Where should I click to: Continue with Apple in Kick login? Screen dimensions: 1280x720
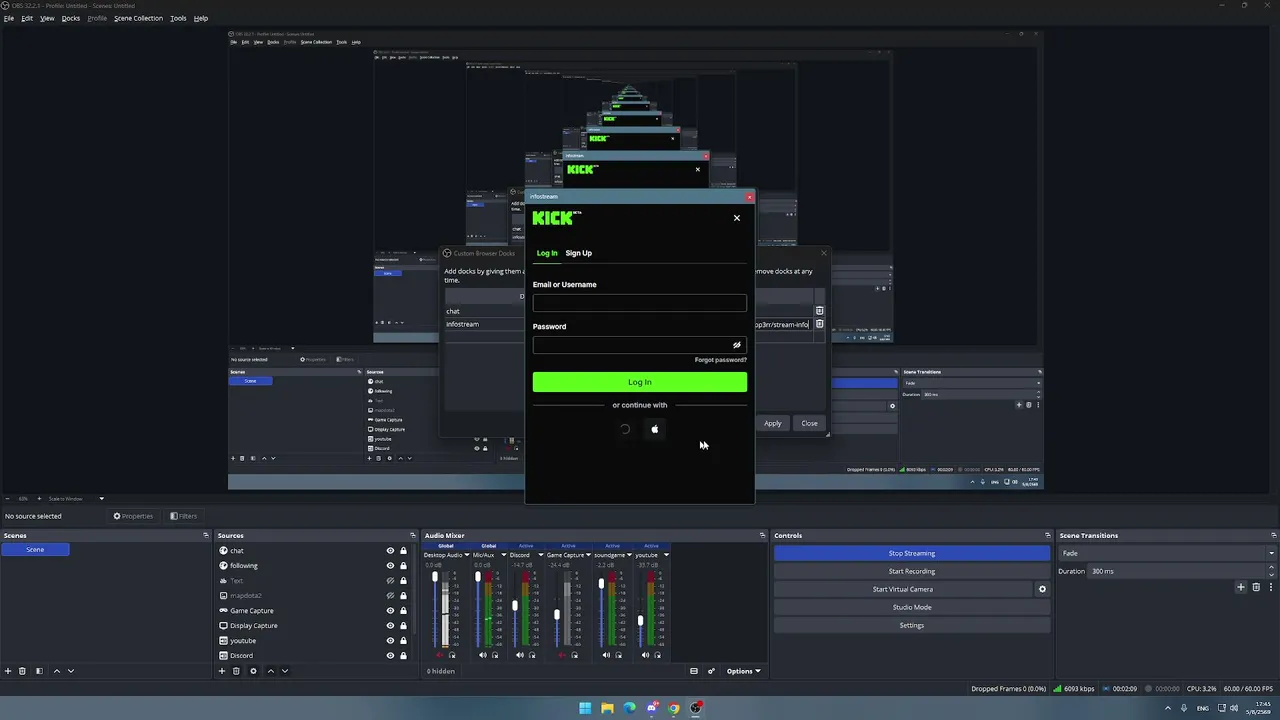655,429
